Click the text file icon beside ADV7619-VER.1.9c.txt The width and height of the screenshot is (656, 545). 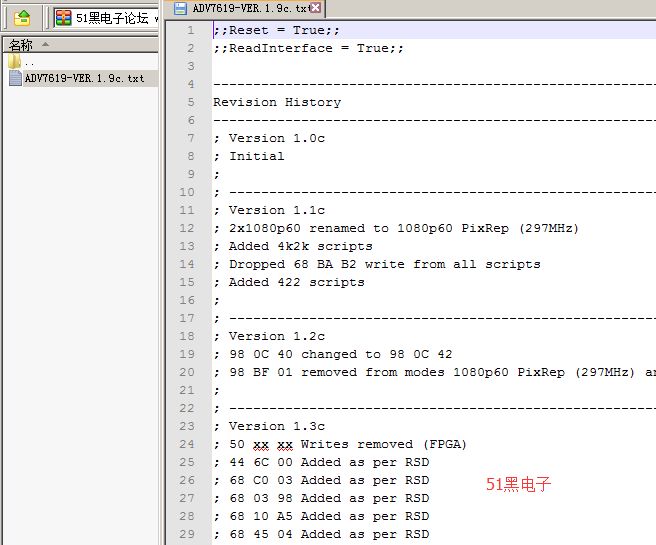[15, 78]
